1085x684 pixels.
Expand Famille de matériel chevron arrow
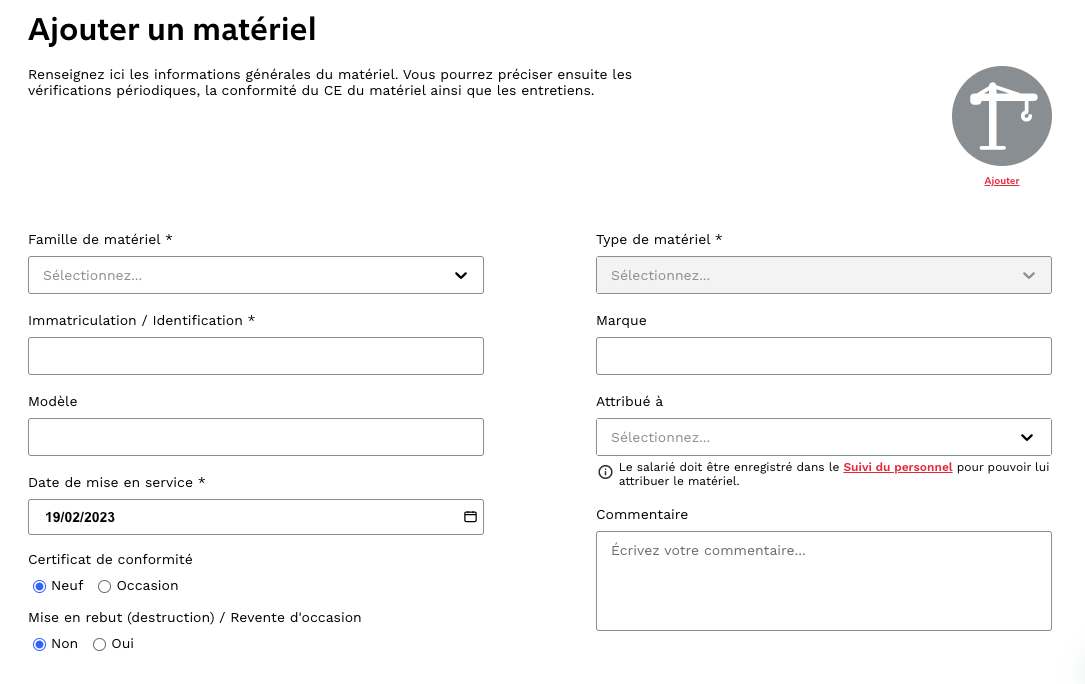pyautogui.click(x=460, y=275)
